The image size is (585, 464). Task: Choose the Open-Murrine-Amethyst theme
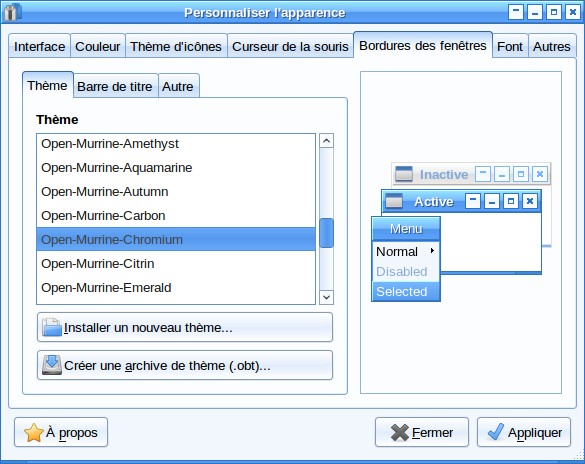(176, 144)
